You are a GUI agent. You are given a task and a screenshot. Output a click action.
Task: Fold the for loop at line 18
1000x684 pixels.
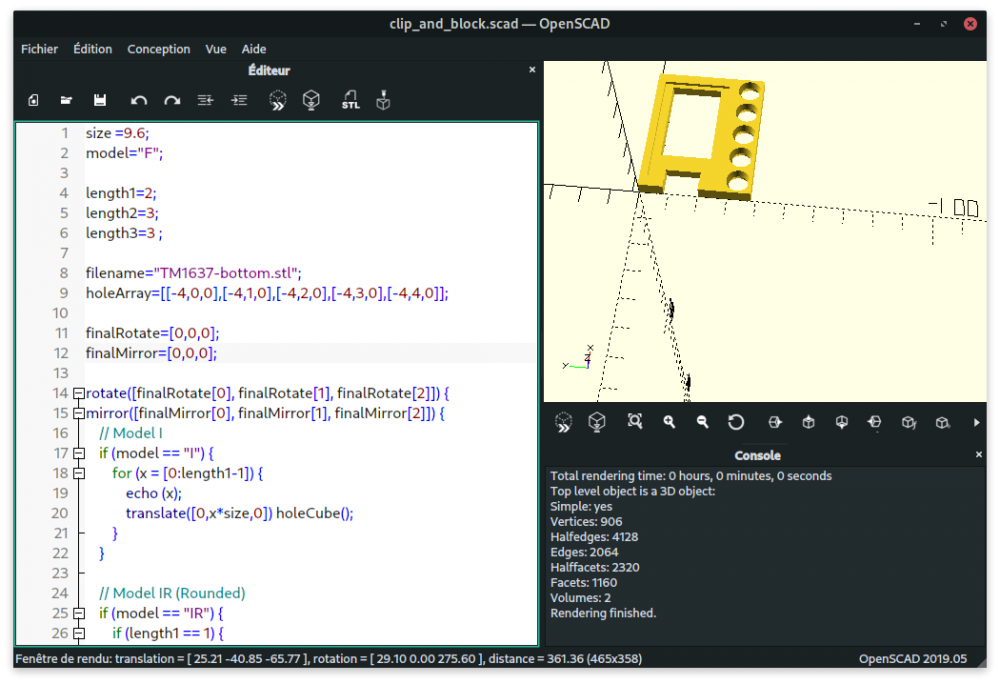pos(78,474)
